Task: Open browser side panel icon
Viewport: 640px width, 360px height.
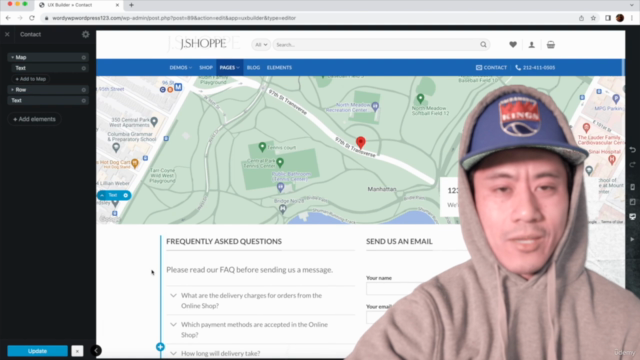Action: click(x=608, y=18)
